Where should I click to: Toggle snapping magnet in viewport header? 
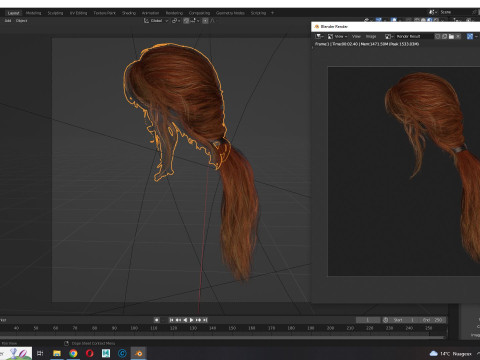tap(186, 21)
